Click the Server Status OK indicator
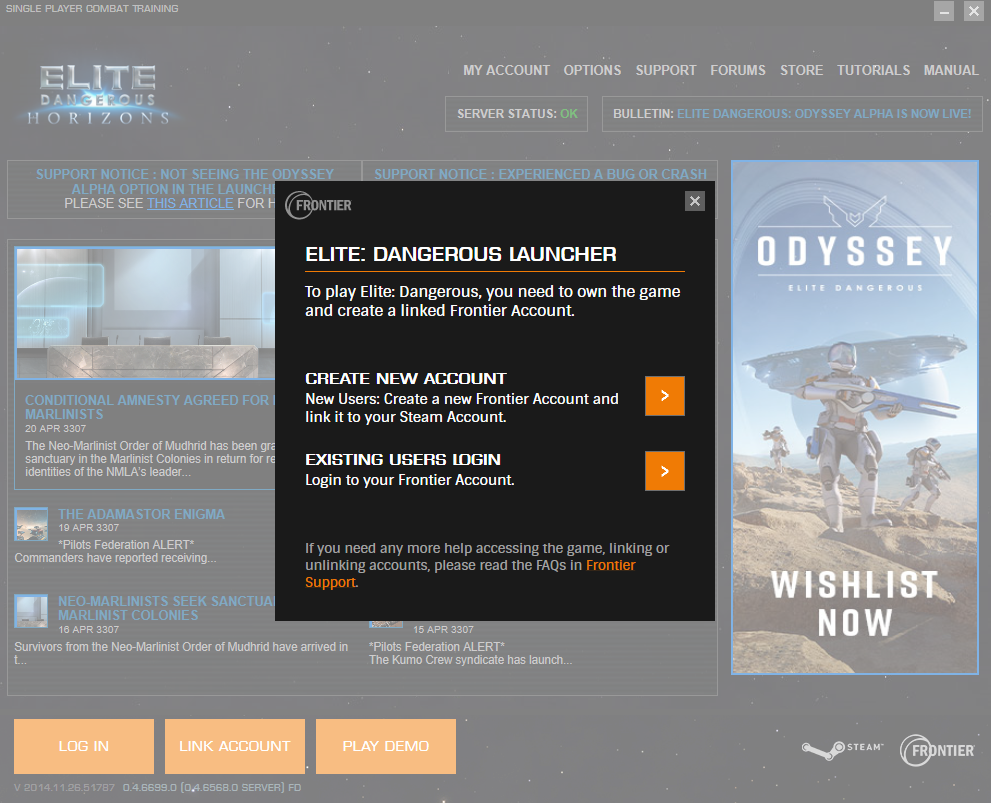This screenshot has width=991, height=803. pos(516,114)
